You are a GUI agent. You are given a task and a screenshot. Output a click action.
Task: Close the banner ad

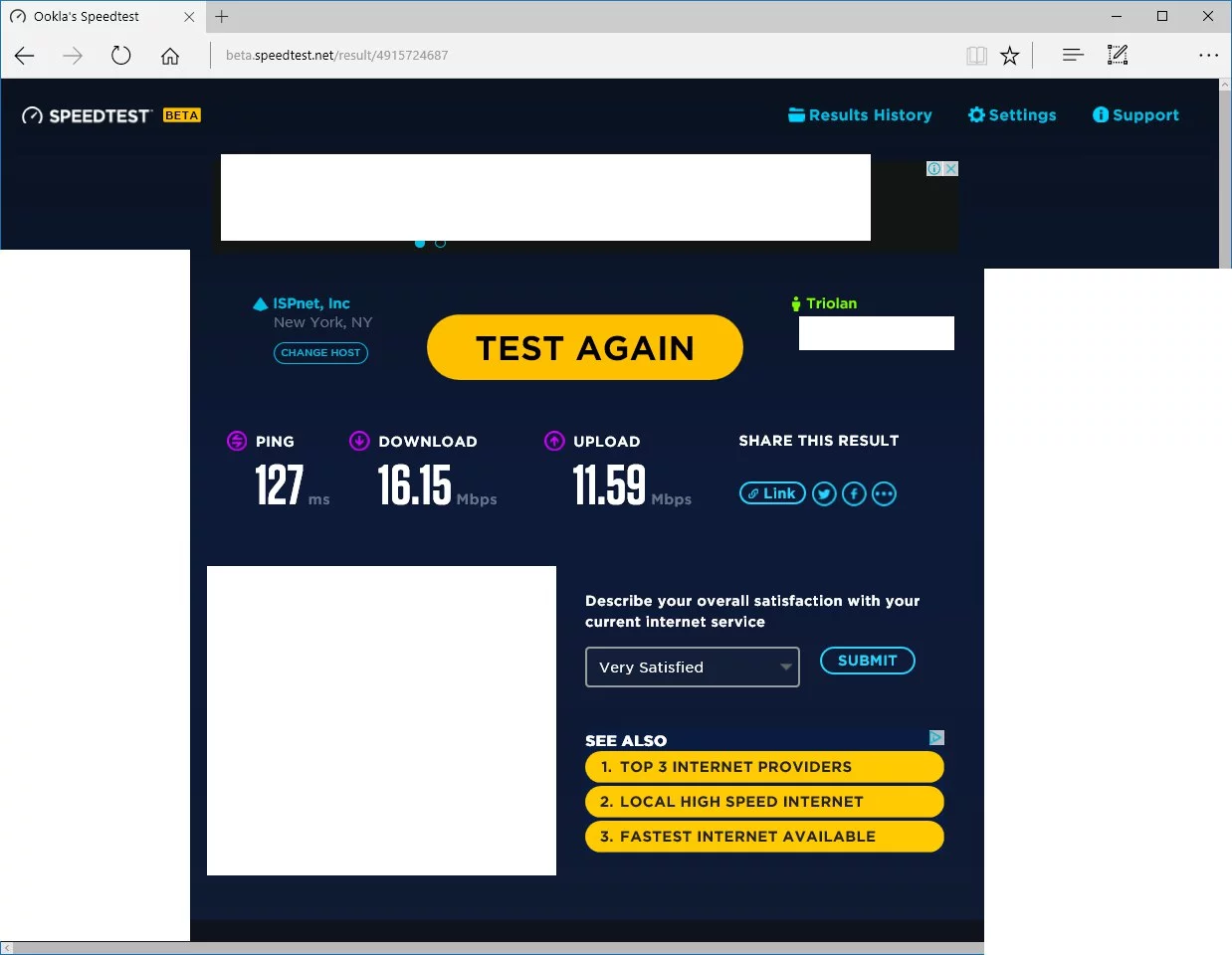(951, 169)
